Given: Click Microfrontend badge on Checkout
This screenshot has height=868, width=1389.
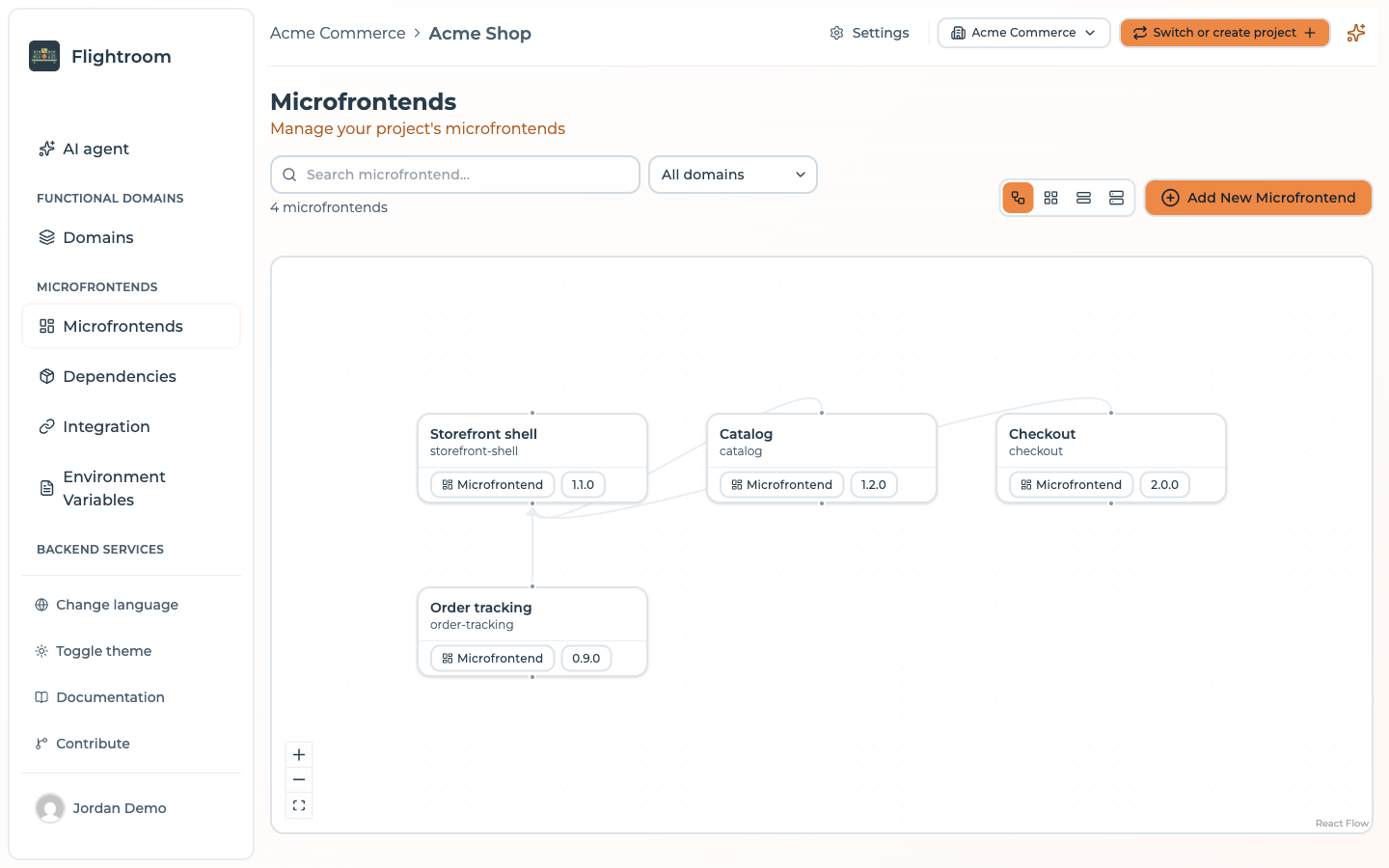Looking at the screenshot, I should [x=1072, y=484].
